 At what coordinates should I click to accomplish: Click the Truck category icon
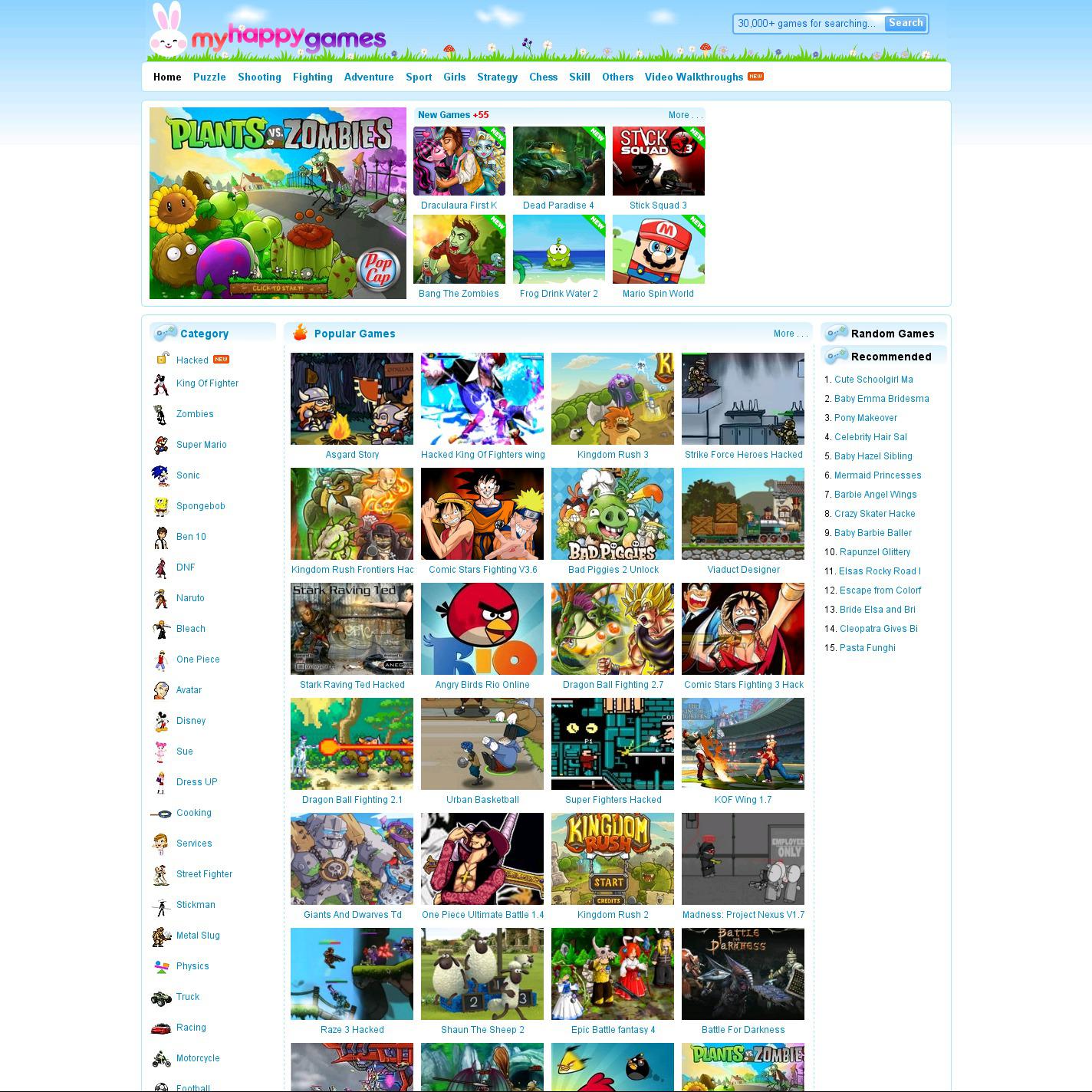pyautogui.click(x=160, y=997)
